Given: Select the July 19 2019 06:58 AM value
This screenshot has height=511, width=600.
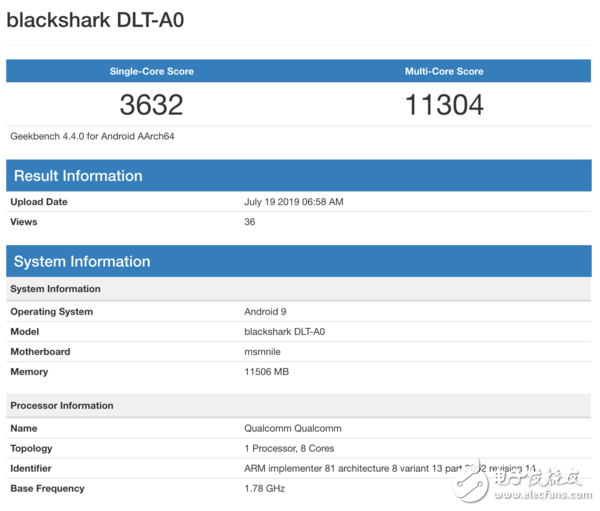Looking at the screenshot, I should 294,202.
